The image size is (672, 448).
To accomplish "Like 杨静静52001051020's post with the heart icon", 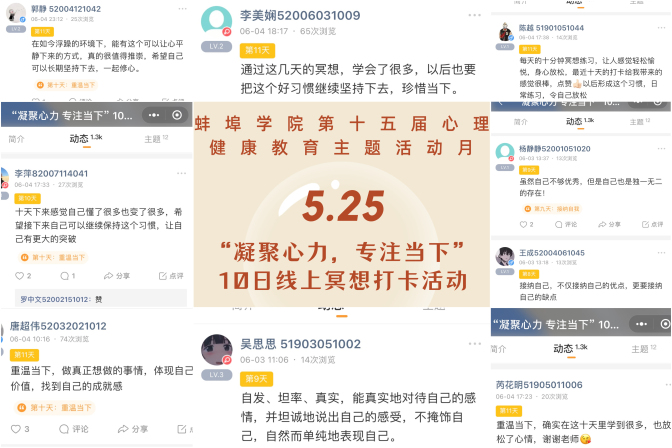I will (526, 224).
